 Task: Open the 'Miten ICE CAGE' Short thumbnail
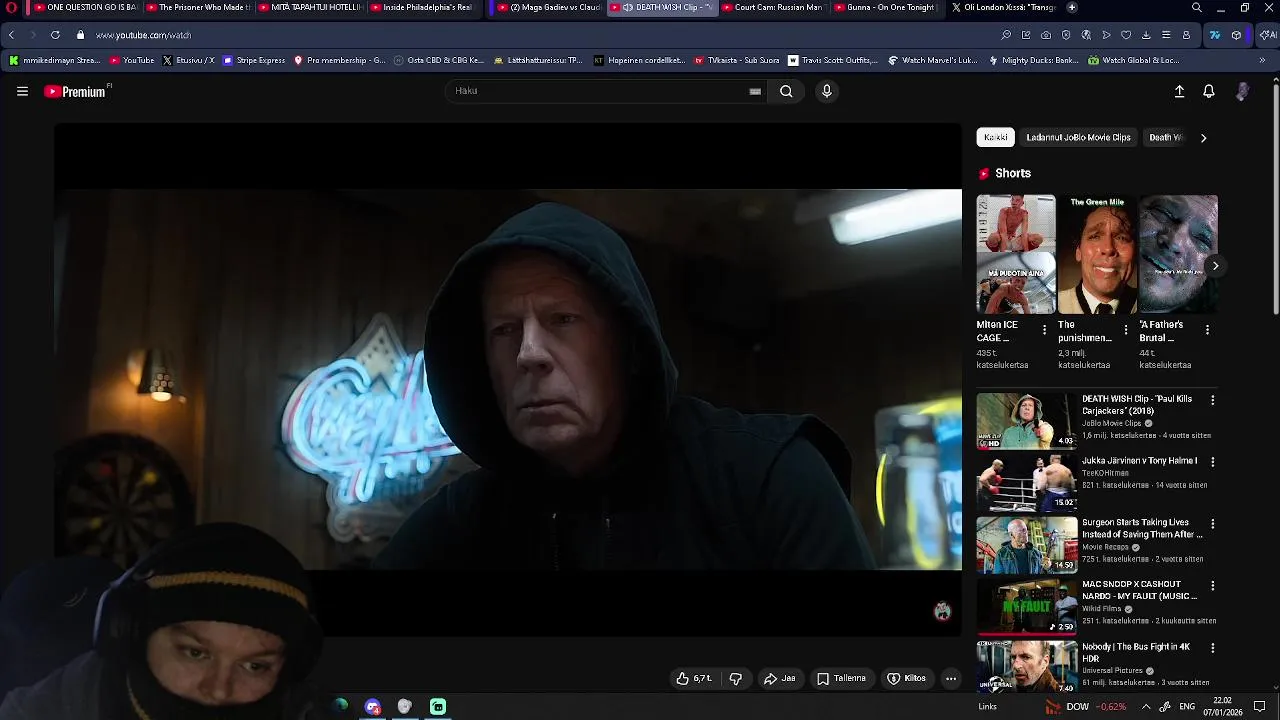point(1016,254)
